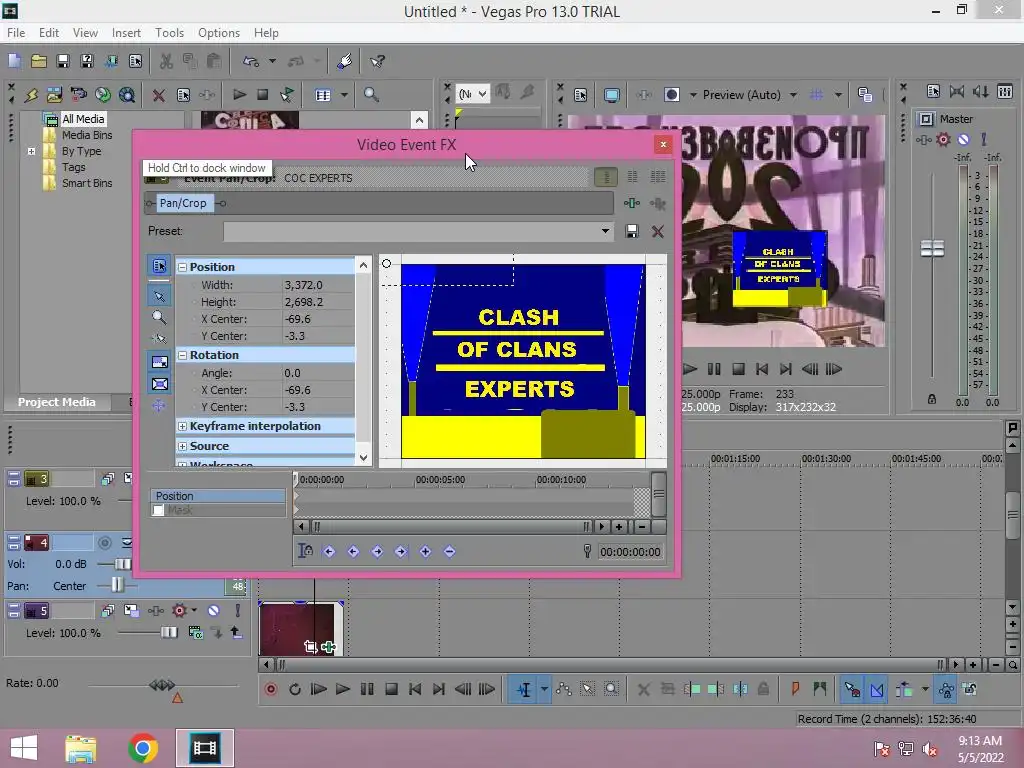Toggle Enable Snapping in the Pan/Crop sidebar
1024x768 pixels.
159,339
